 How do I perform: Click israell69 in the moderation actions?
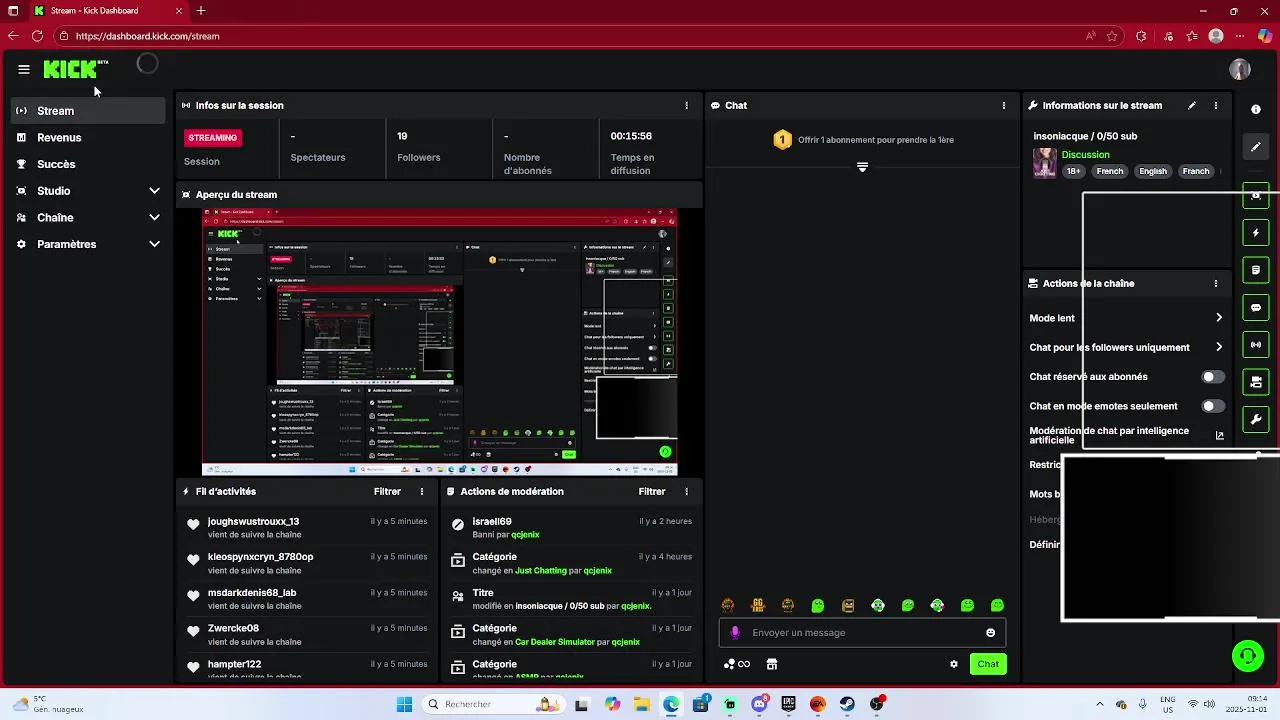pyautogui.click(x=492, y=522)
